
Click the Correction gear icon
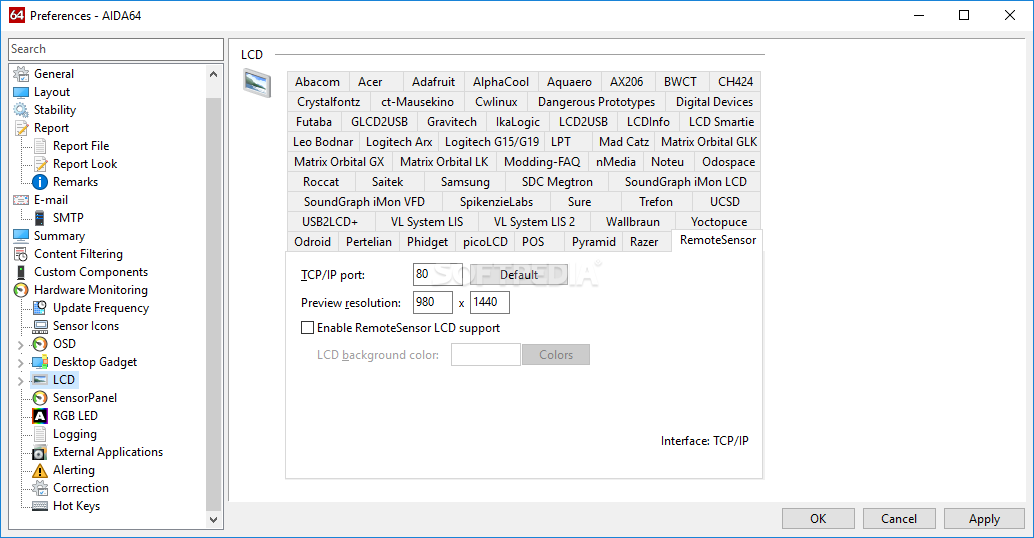click(x=40, y=488)
